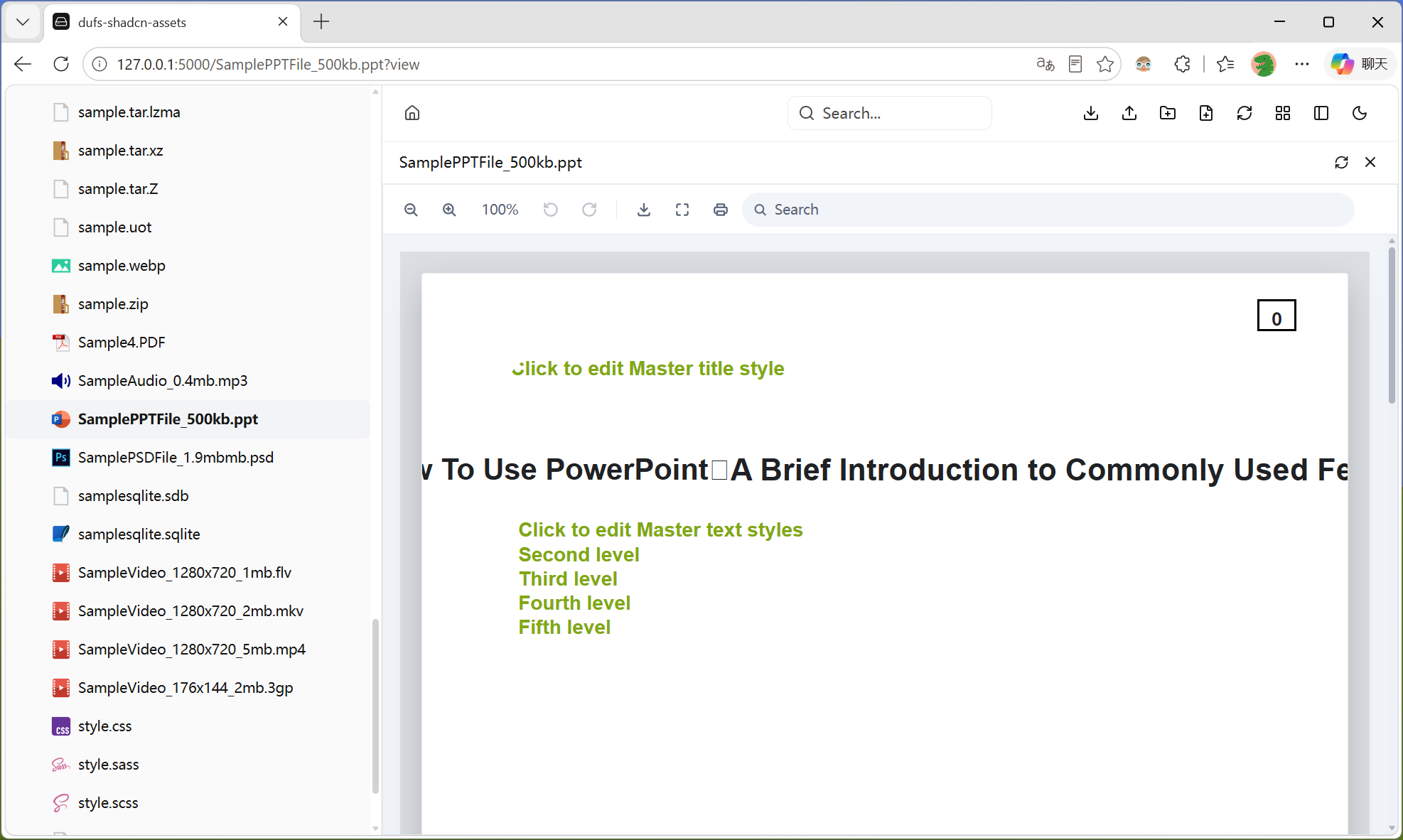Enter fullscreen mode in viewer
1403x840 pixels.
[682, 210]
